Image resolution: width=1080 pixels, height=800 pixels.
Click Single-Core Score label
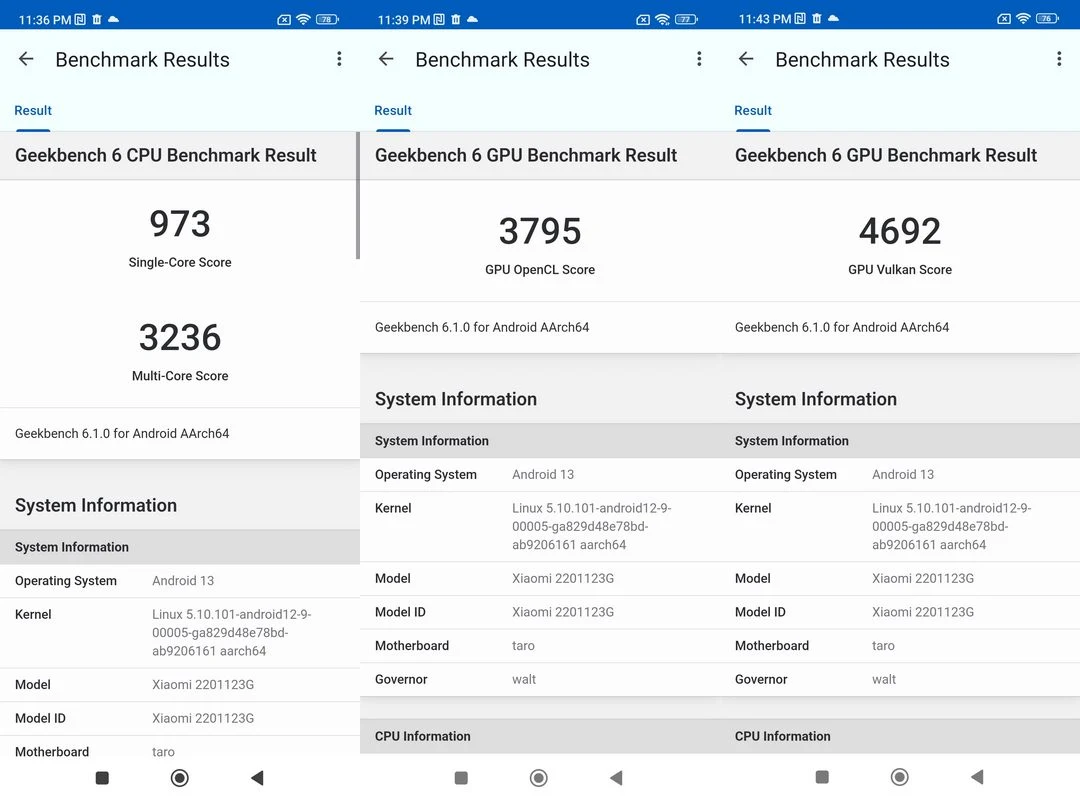180,263
